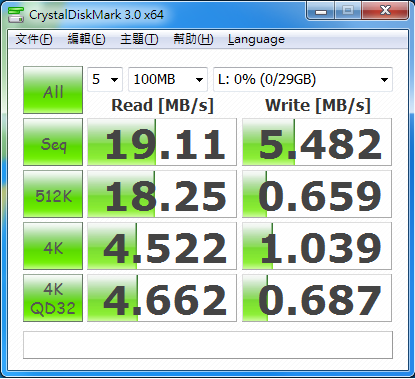Click the Write [MB/s] column header

(x=318, y=105)
